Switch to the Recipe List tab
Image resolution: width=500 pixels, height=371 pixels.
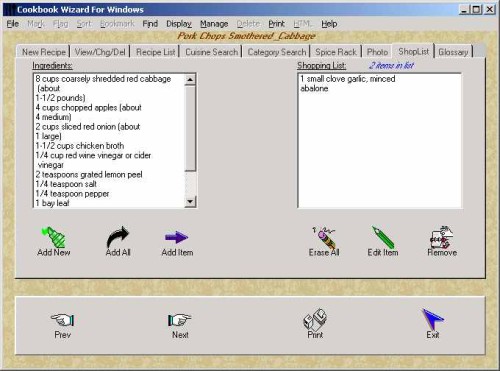click(156, 52)
